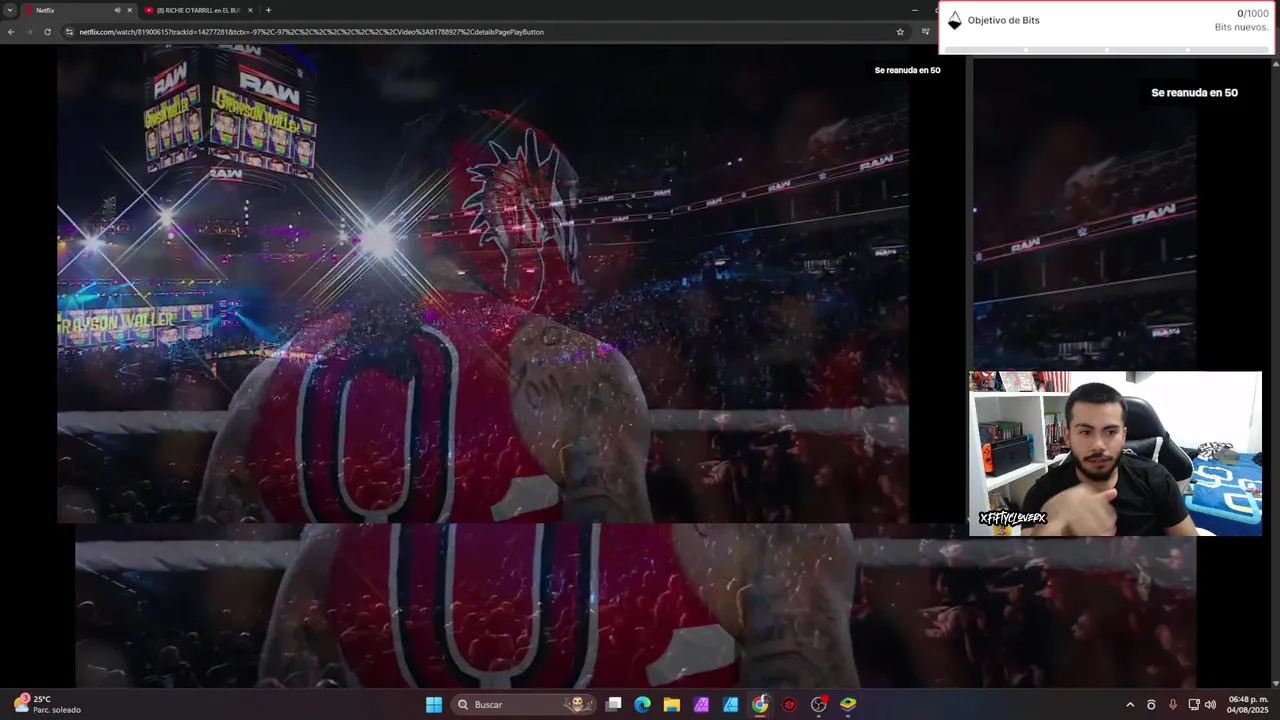Click the system tray sync circle icon

tap(1151, 705)
